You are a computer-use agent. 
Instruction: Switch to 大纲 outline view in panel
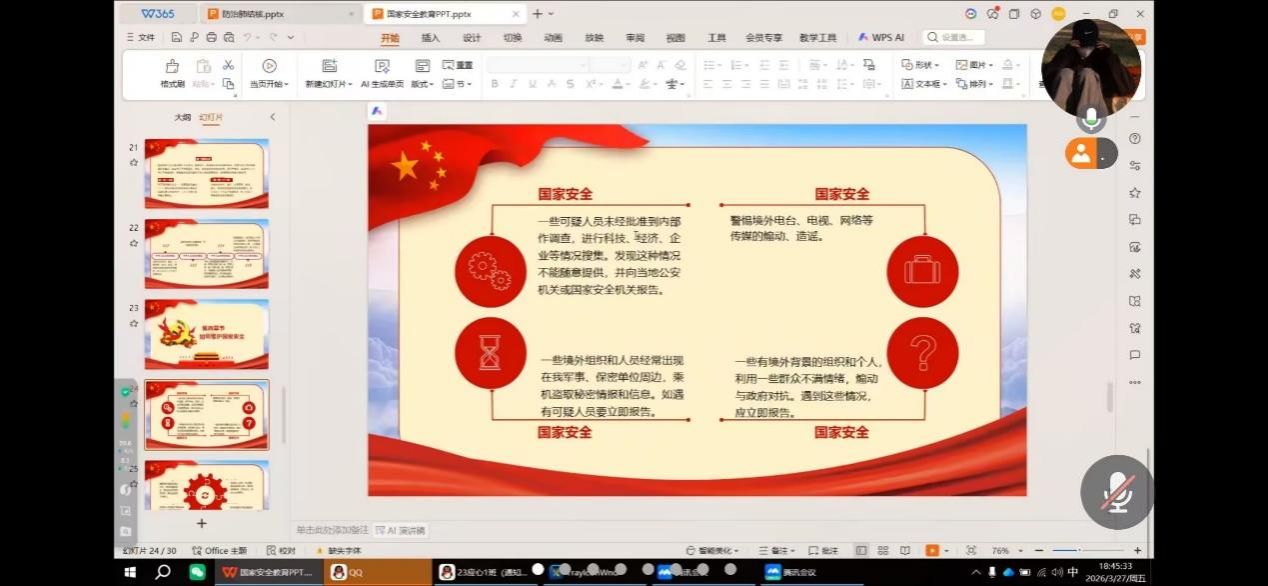click(x=182, y=117)
